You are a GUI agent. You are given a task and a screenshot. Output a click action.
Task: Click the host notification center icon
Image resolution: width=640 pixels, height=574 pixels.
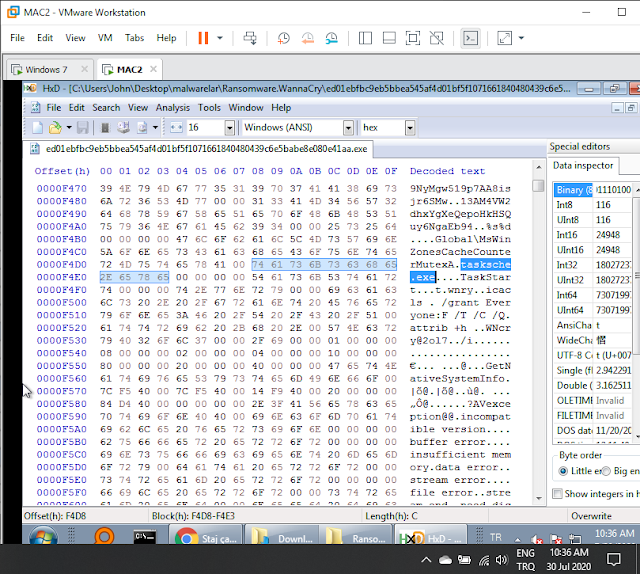coord(613,559)
